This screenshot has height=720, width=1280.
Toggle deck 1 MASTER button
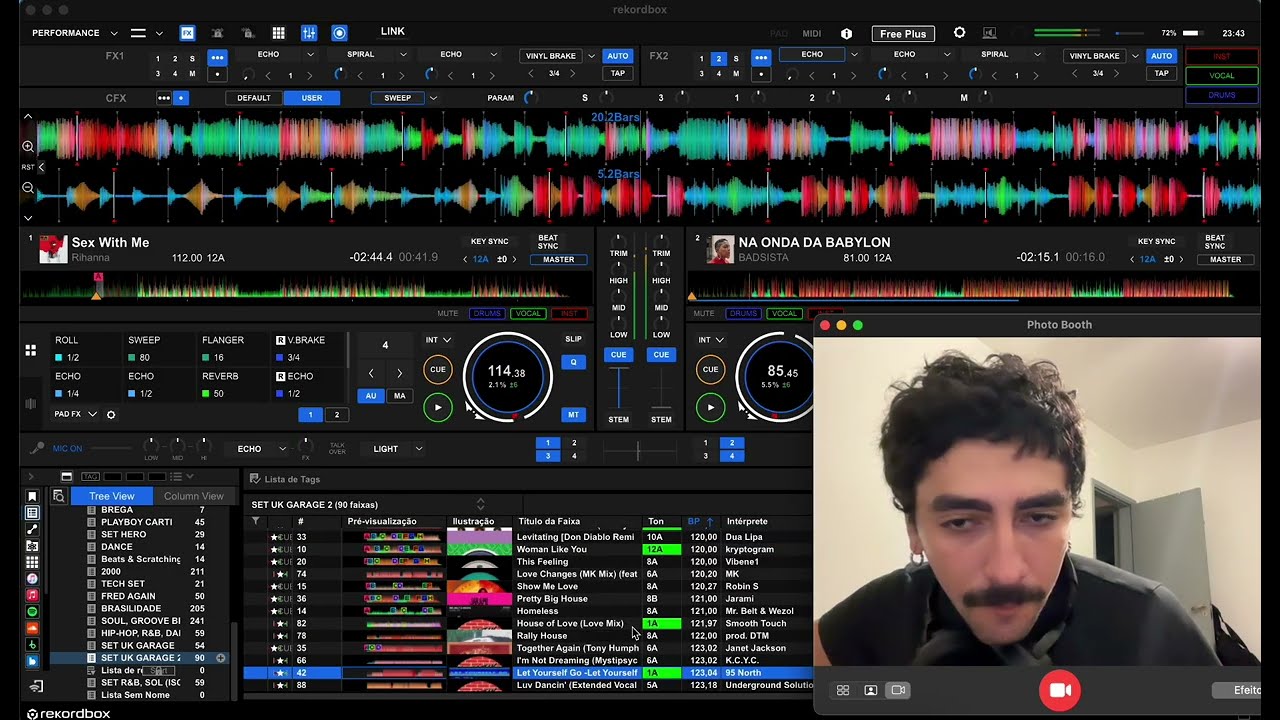point(558,260)
